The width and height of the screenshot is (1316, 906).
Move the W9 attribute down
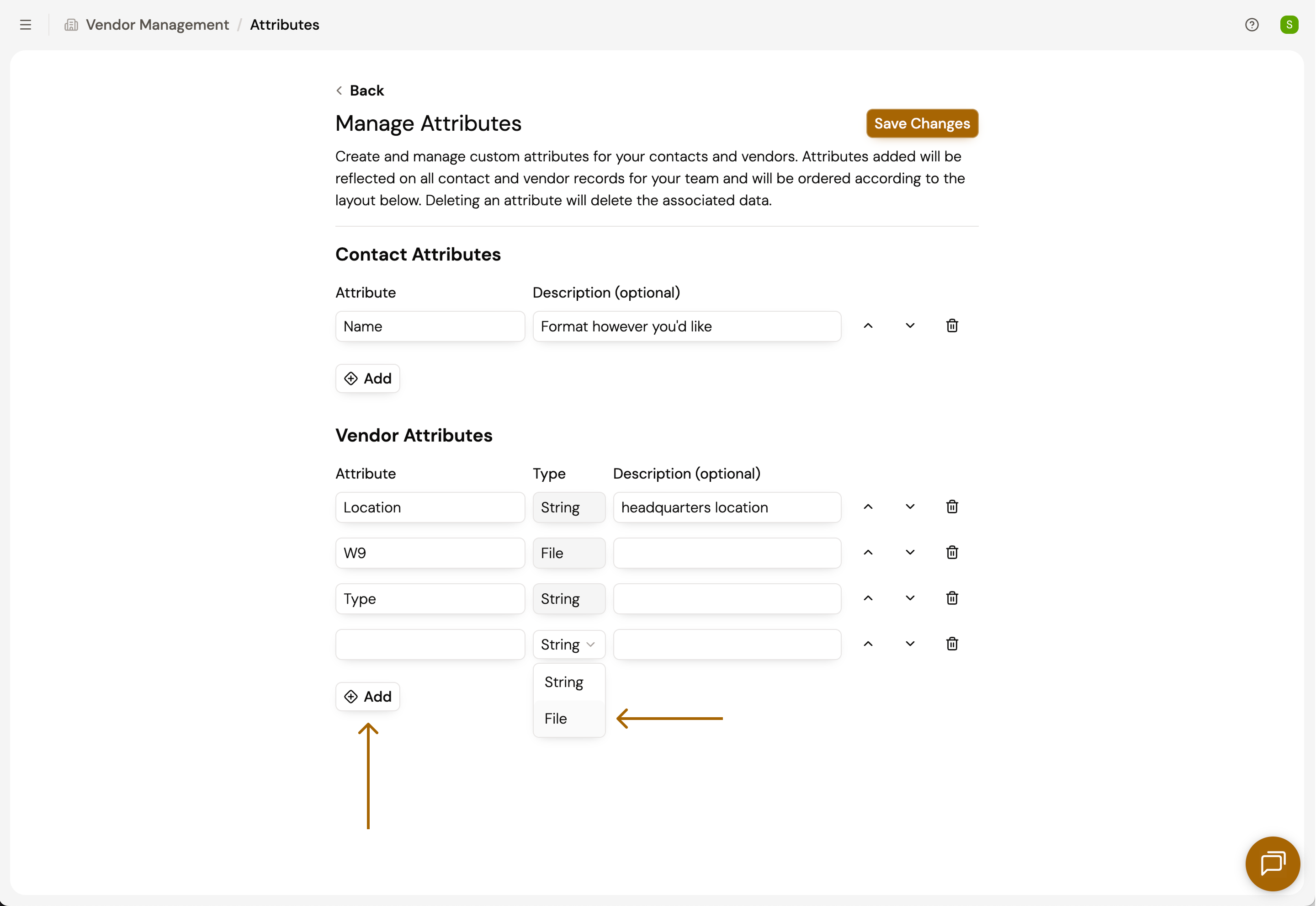point(910,552)
